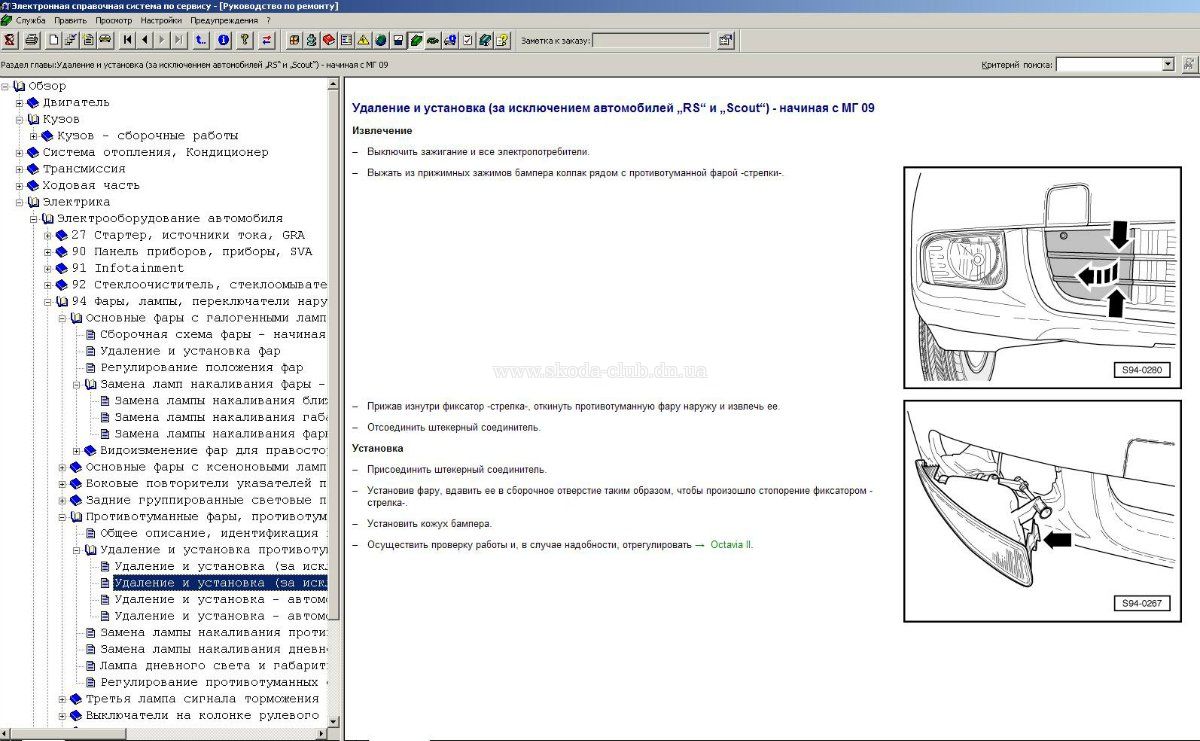Click the blue info circle icon
Image resolution: width=1200 pixels, height=741 pixels.
point(223,40)
